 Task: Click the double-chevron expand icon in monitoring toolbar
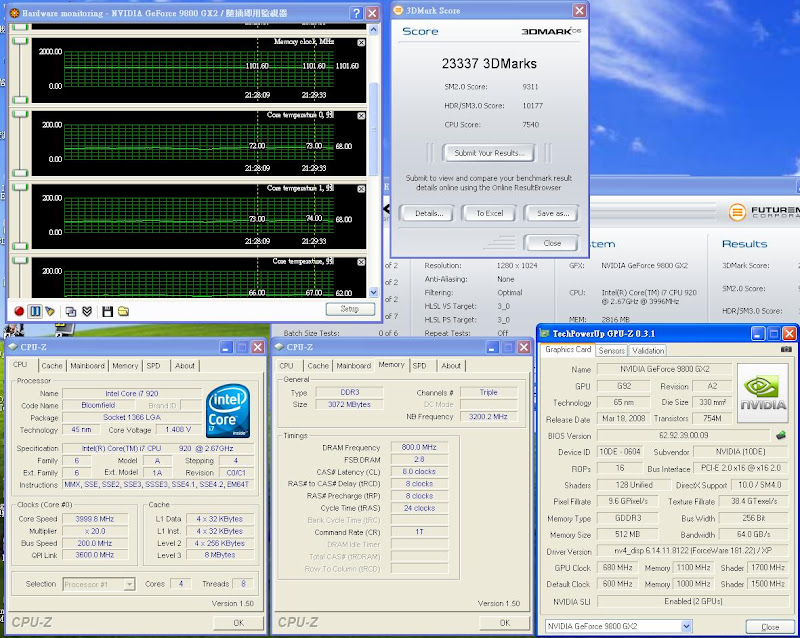tap(87, 311)
